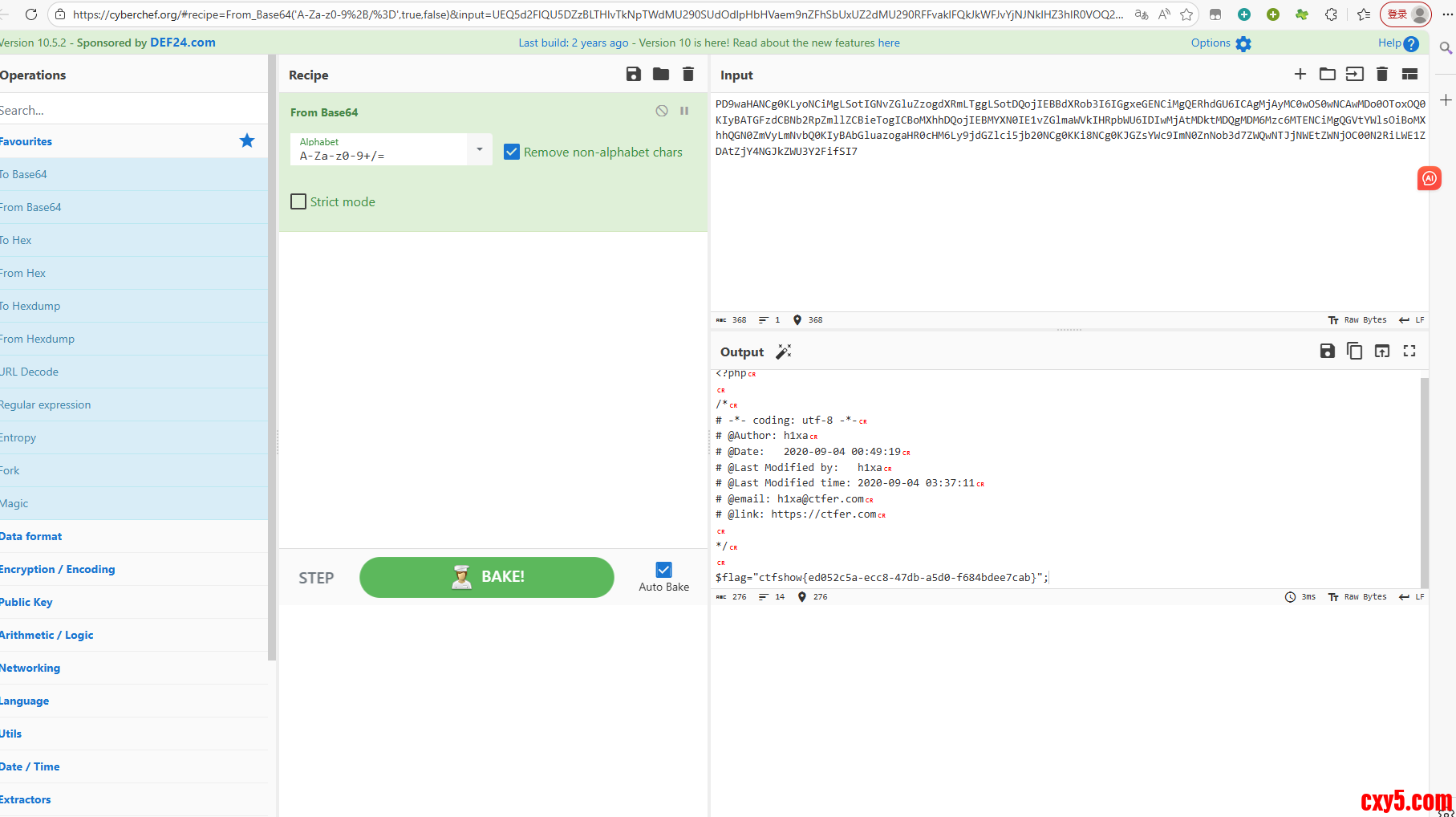Add a new input tab

(x=1300, y=75)
